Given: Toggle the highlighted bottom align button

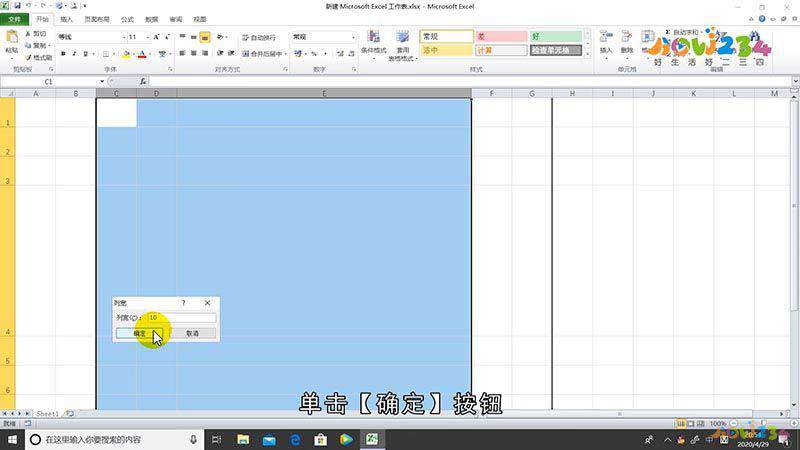Looking at the screenshot, I should (205, 37).
